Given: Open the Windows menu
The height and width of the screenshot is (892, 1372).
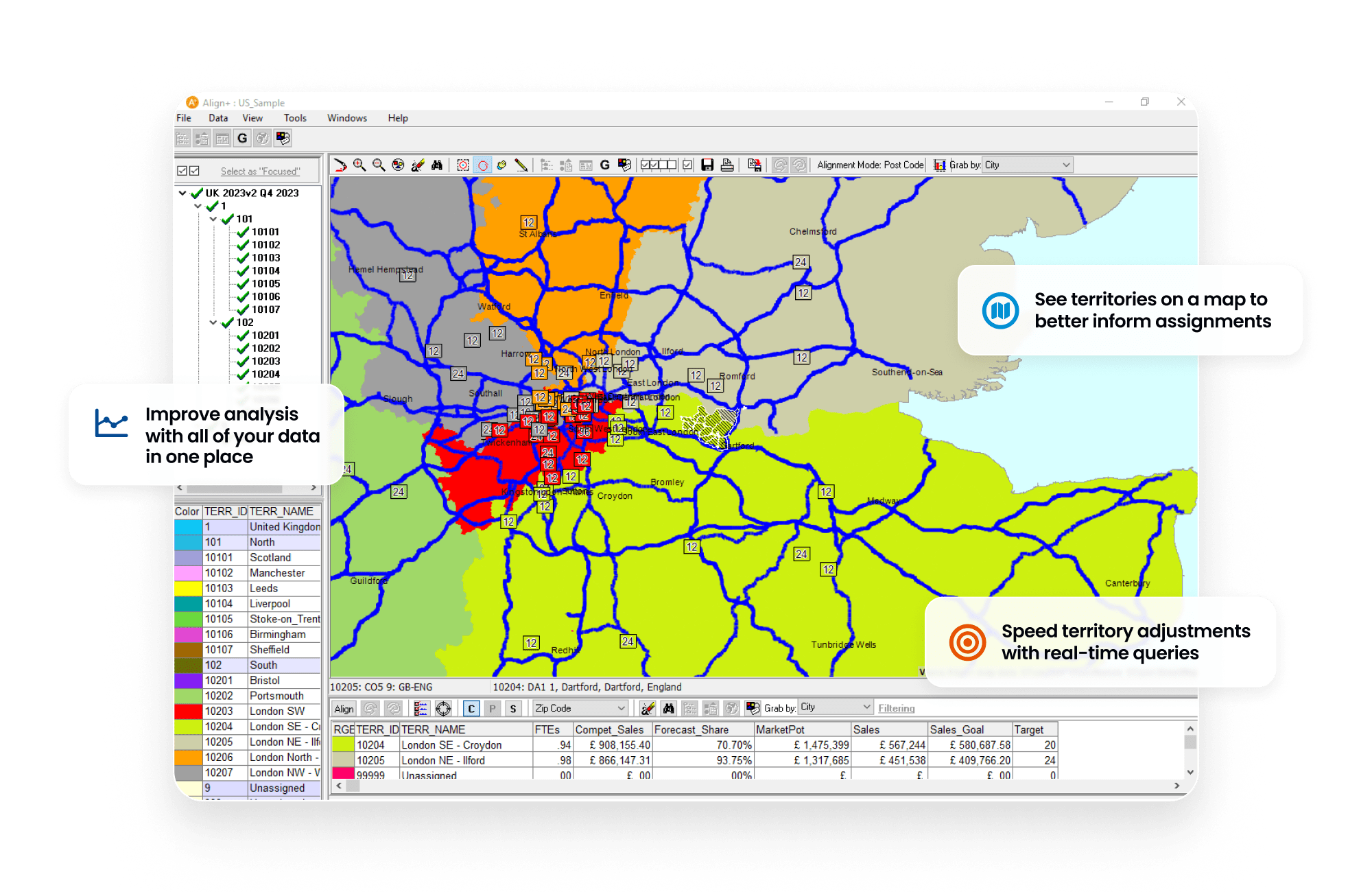Looking at the screenshot, I should pos(346,118).
